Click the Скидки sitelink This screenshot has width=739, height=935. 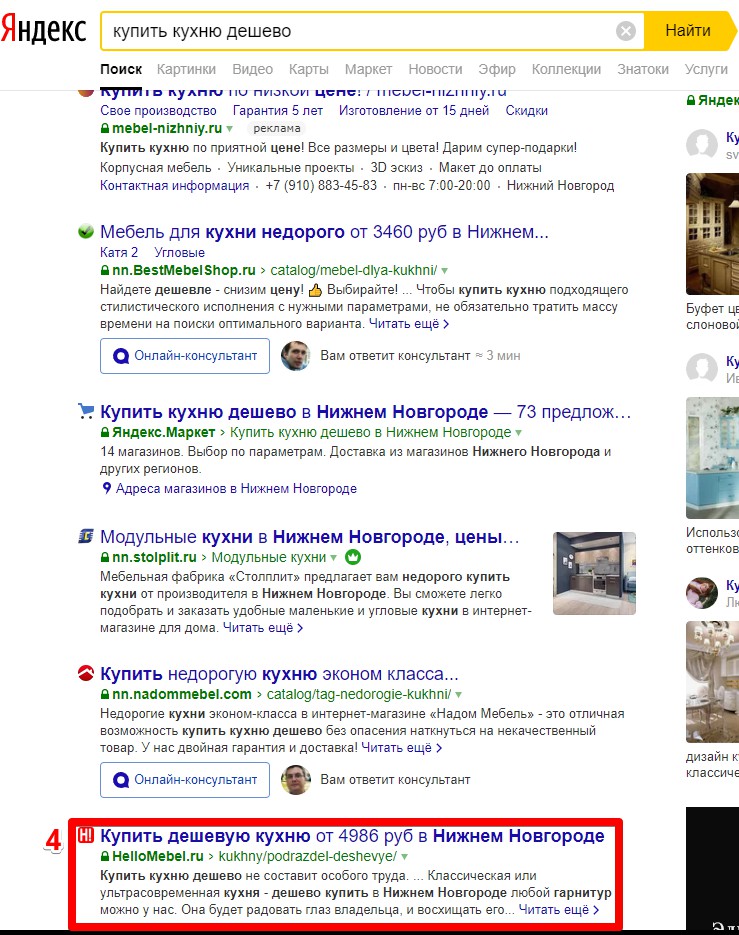click(x=527, y=110)
